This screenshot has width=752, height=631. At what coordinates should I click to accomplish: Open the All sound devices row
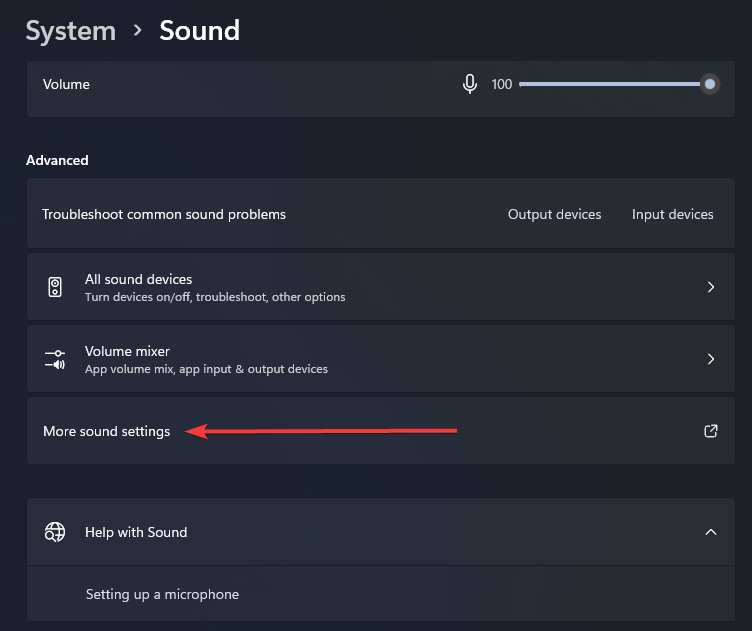tap(381, 287)
